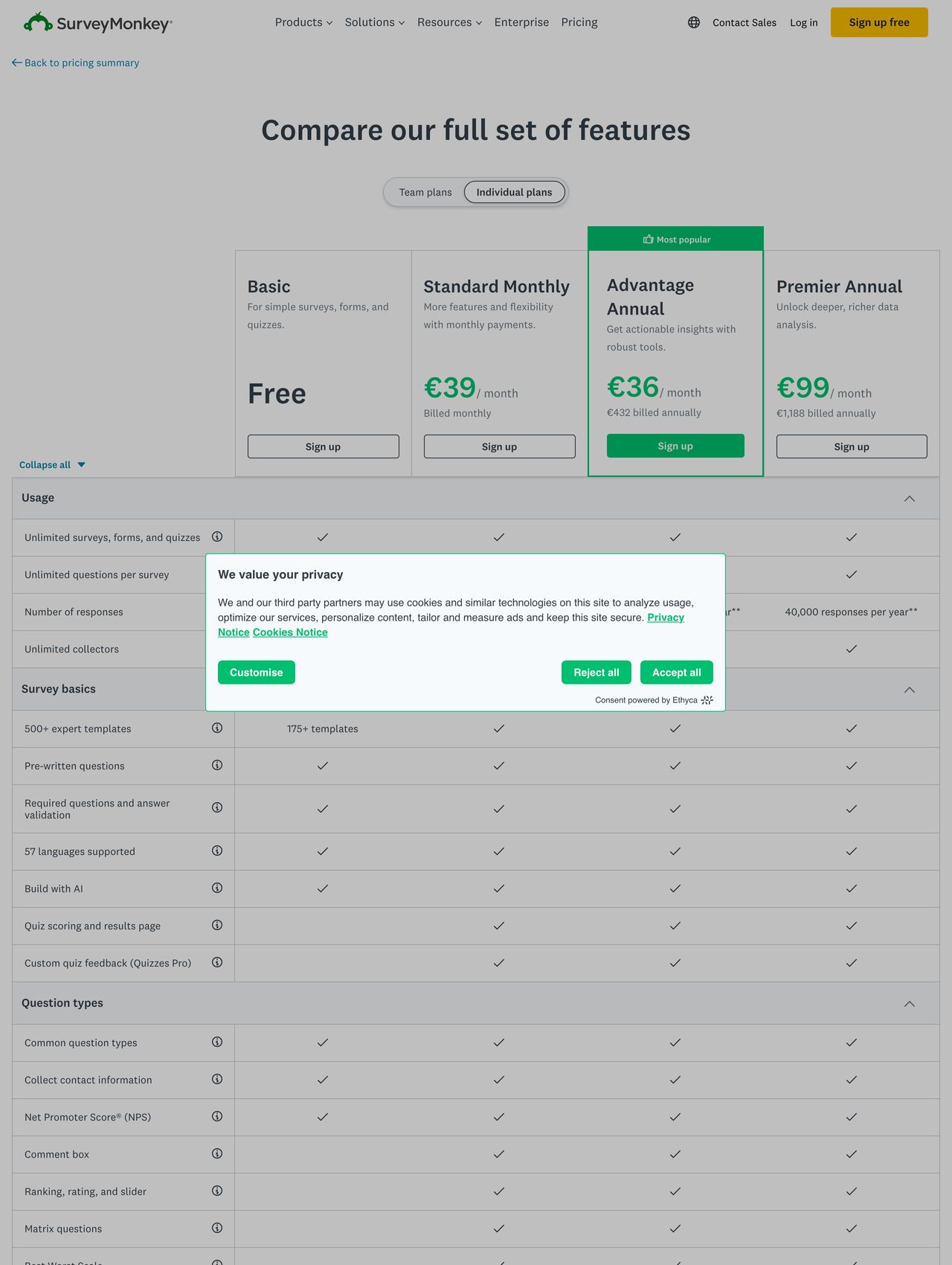952x1265 pixels.
Task: Collapse the Survey basics section chevron
Action: (909, 690)
